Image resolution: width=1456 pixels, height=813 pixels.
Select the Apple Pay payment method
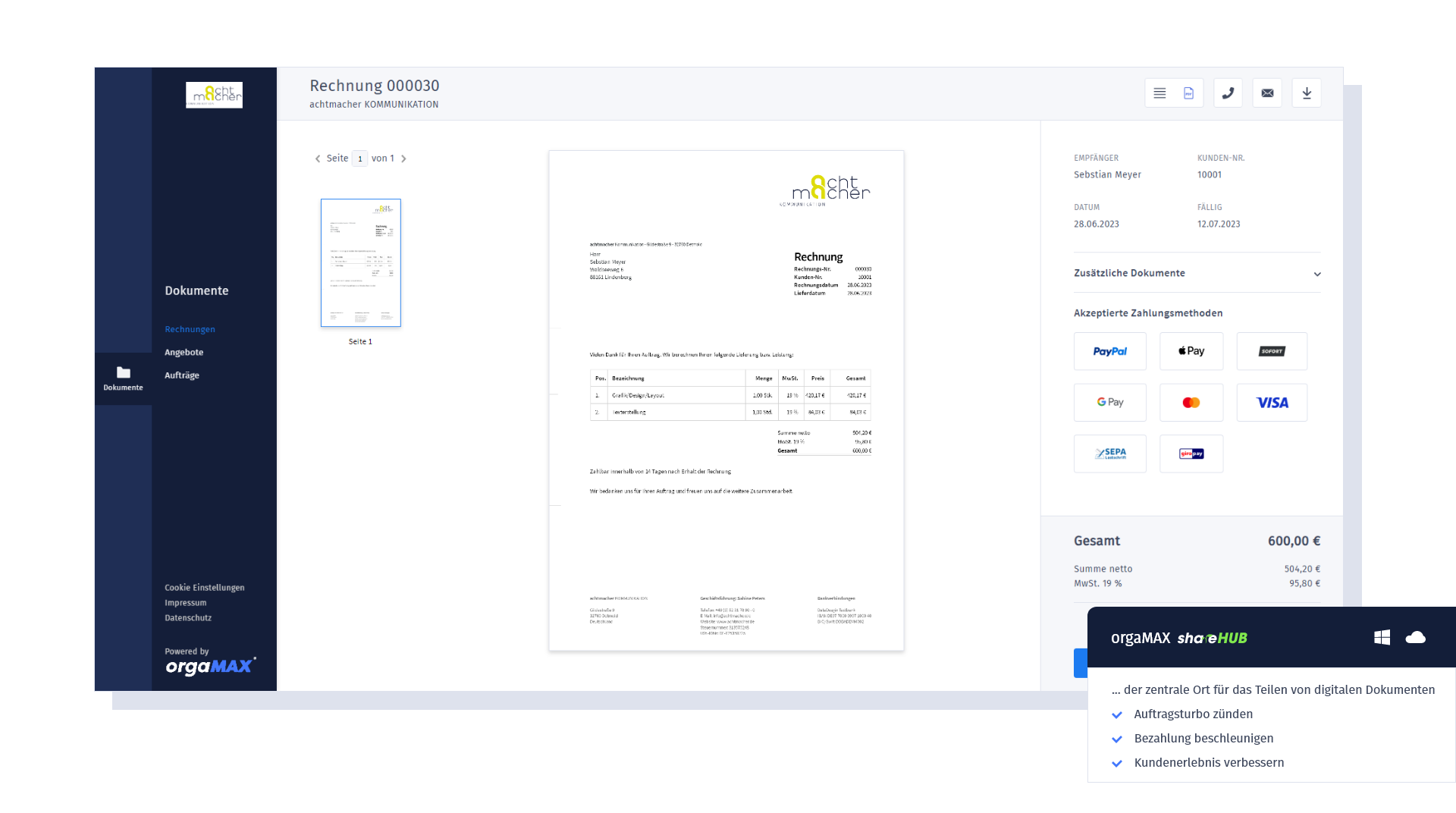coord(1191,351)
